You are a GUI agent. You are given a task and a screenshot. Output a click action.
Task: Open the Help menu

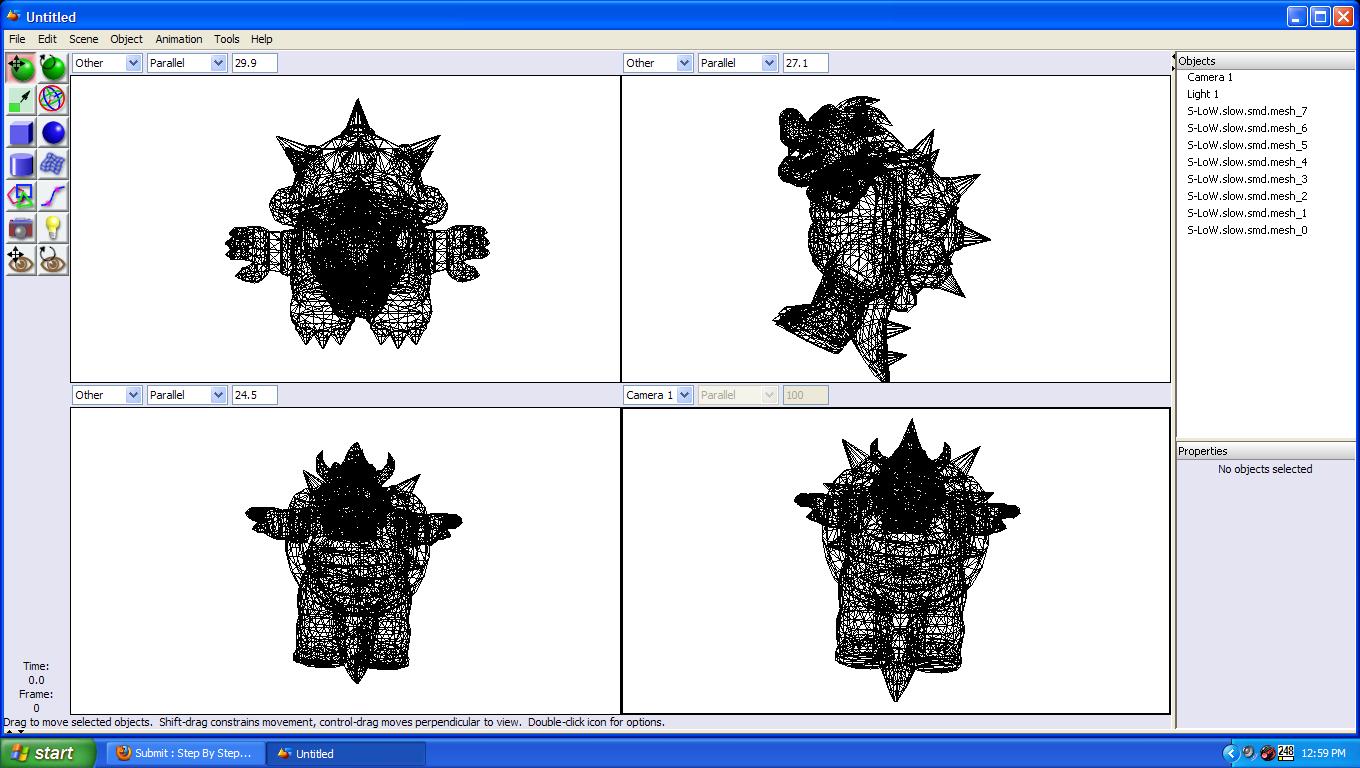click(x=261, y=39)
